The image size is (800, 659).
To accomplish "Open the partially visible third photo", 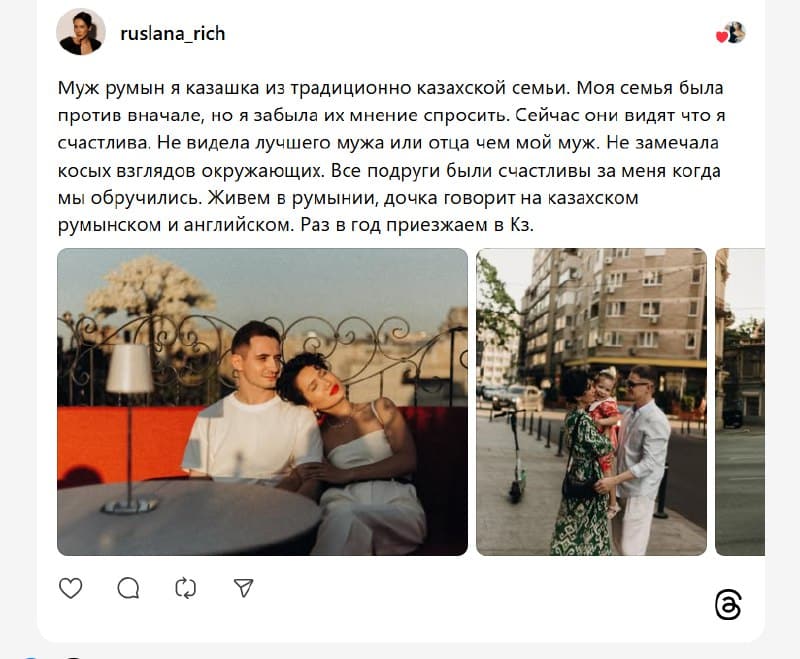I will (740, 402).
